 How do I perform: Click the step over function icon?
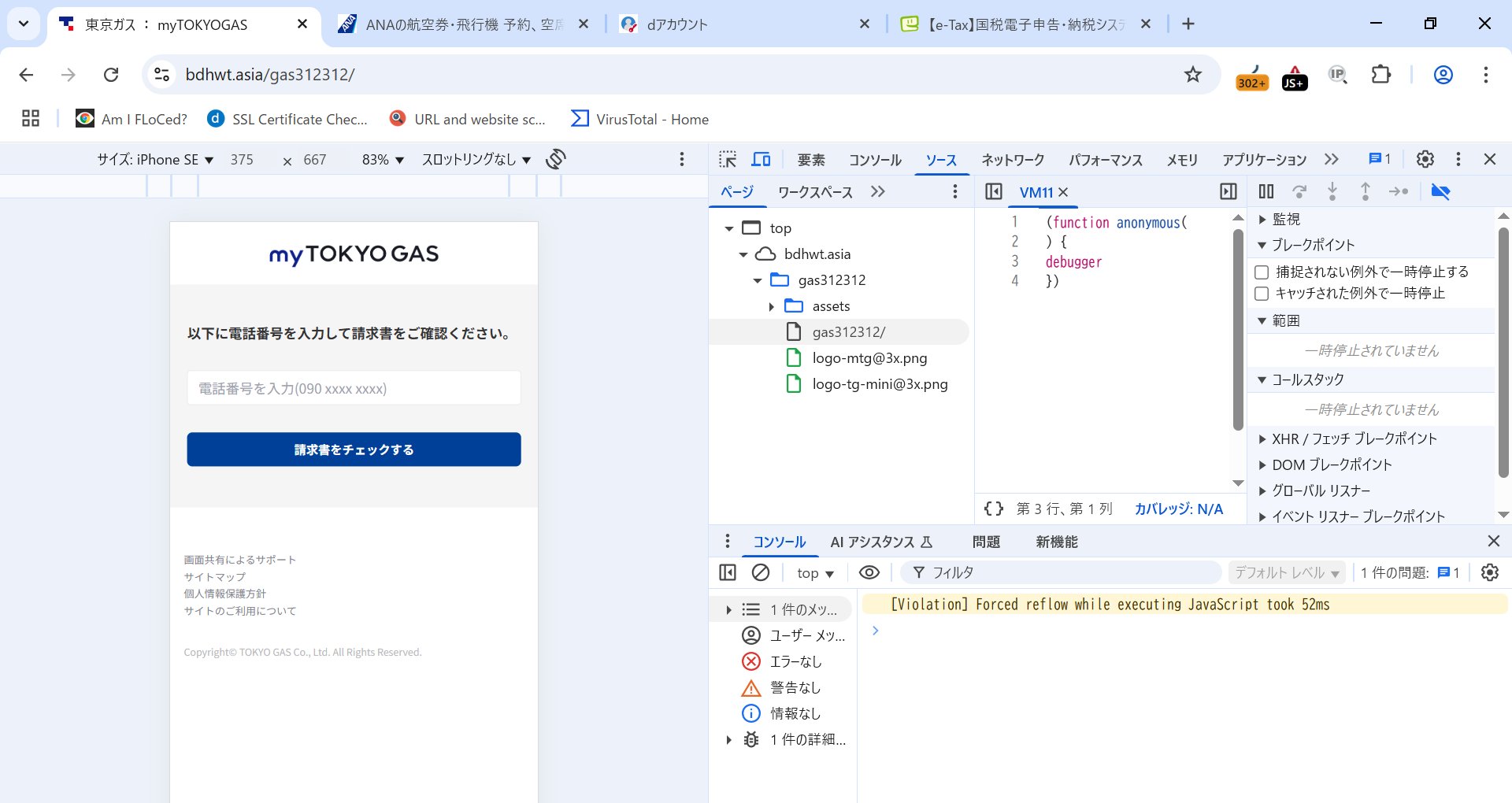click(x=1299, y=191)
